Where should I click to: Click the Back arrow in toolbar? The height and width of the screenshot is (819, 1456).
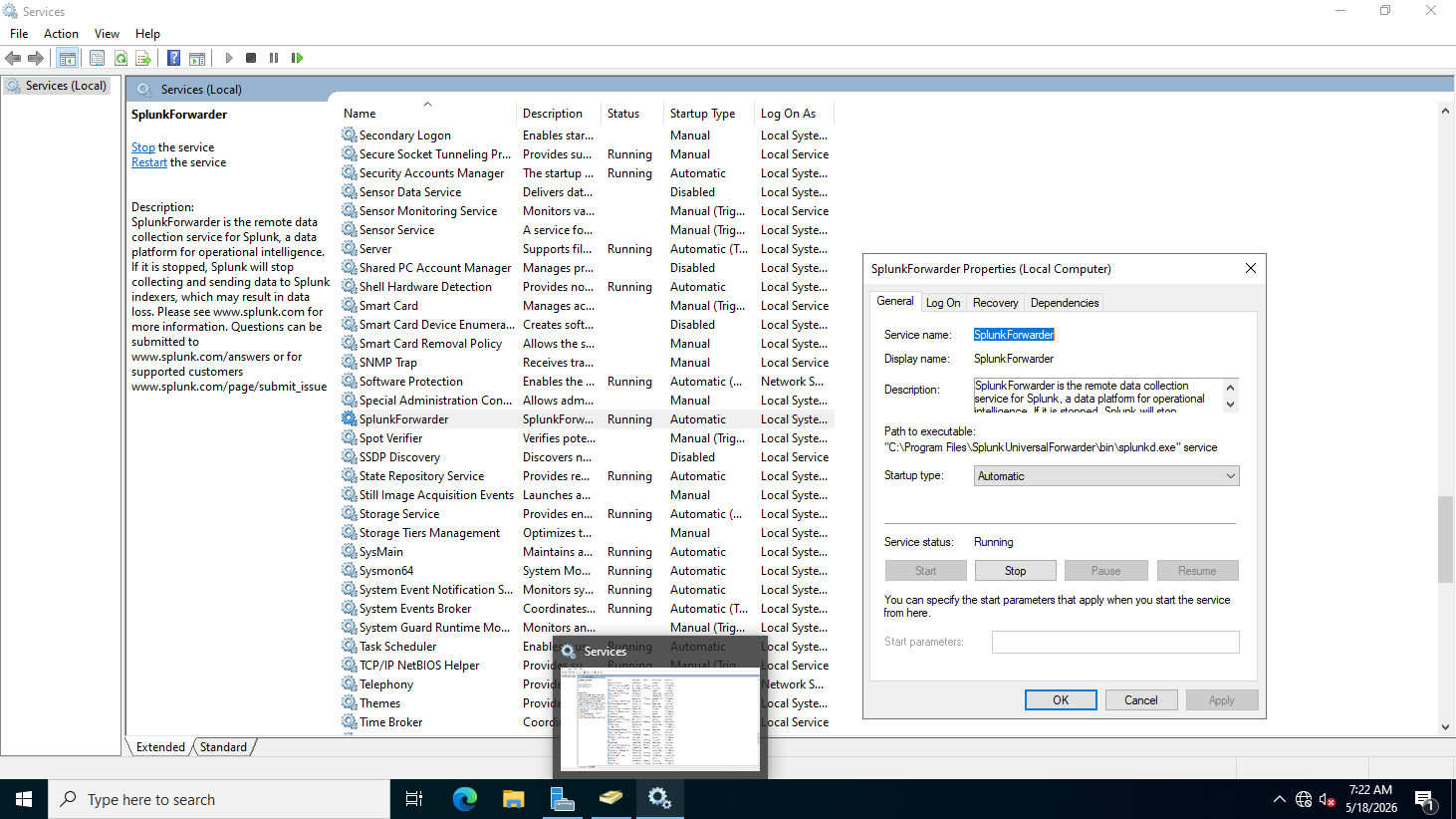pos(13,58)
